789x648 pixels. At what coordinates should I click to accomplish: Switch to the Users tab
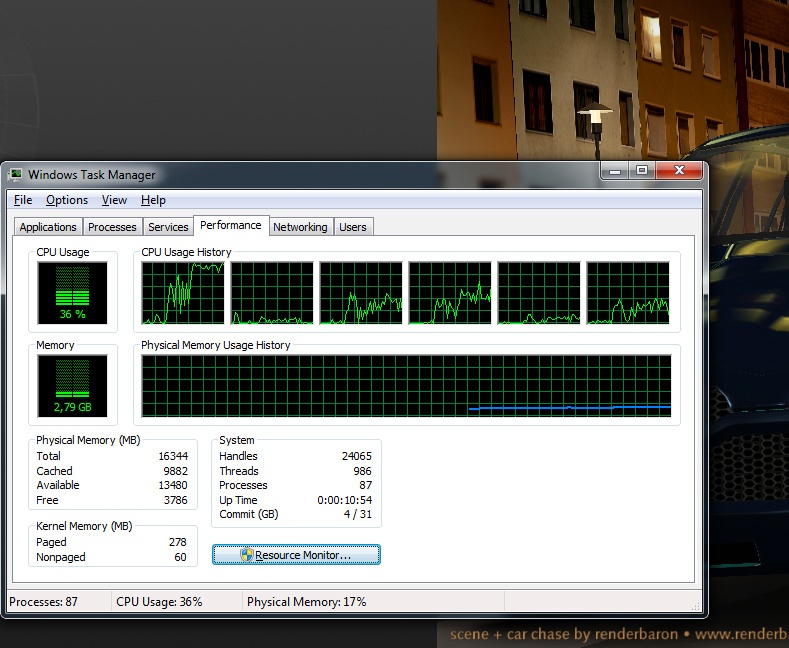[353, 227]
